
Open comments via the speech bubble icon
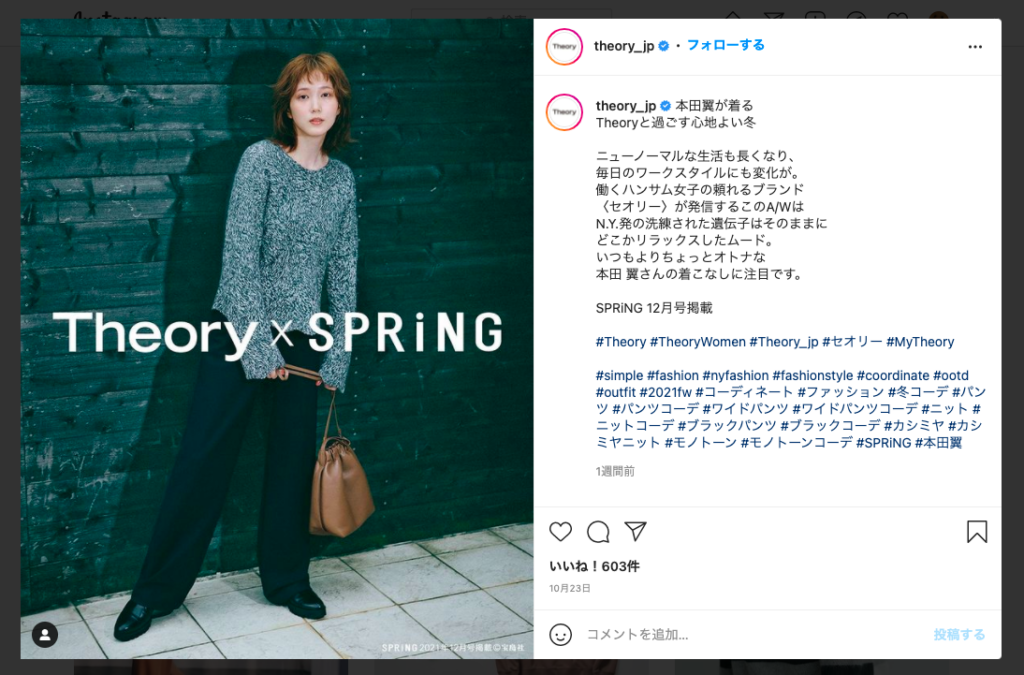pos(598,531)
